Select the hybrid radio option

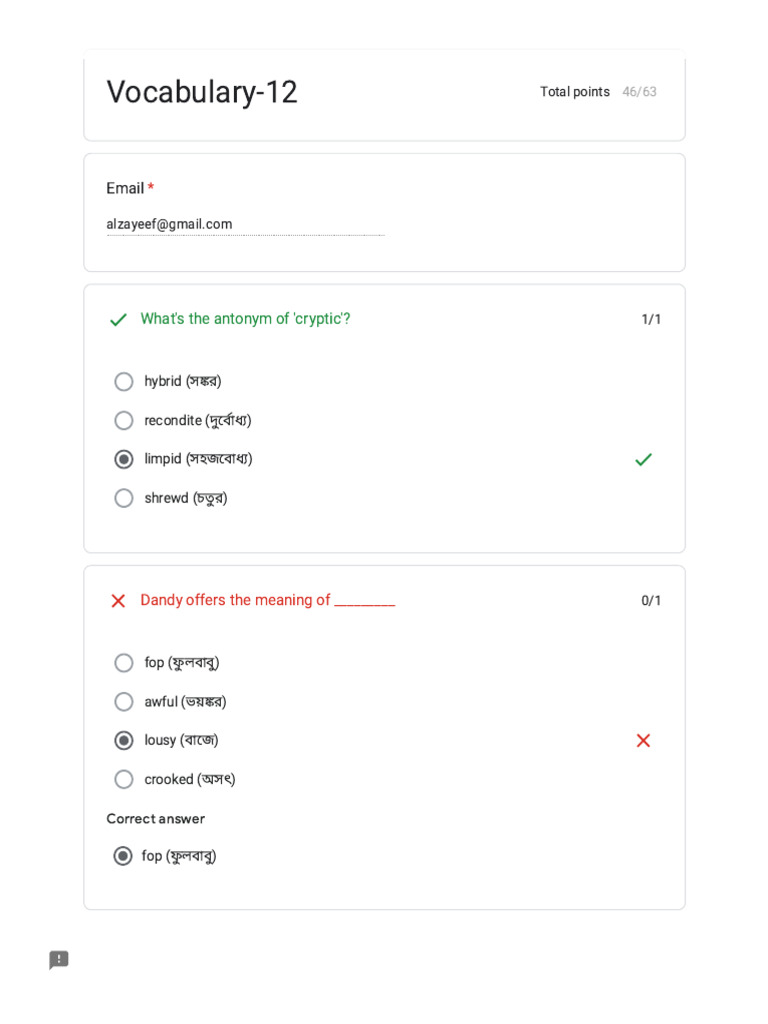click(x=124, y=382)
